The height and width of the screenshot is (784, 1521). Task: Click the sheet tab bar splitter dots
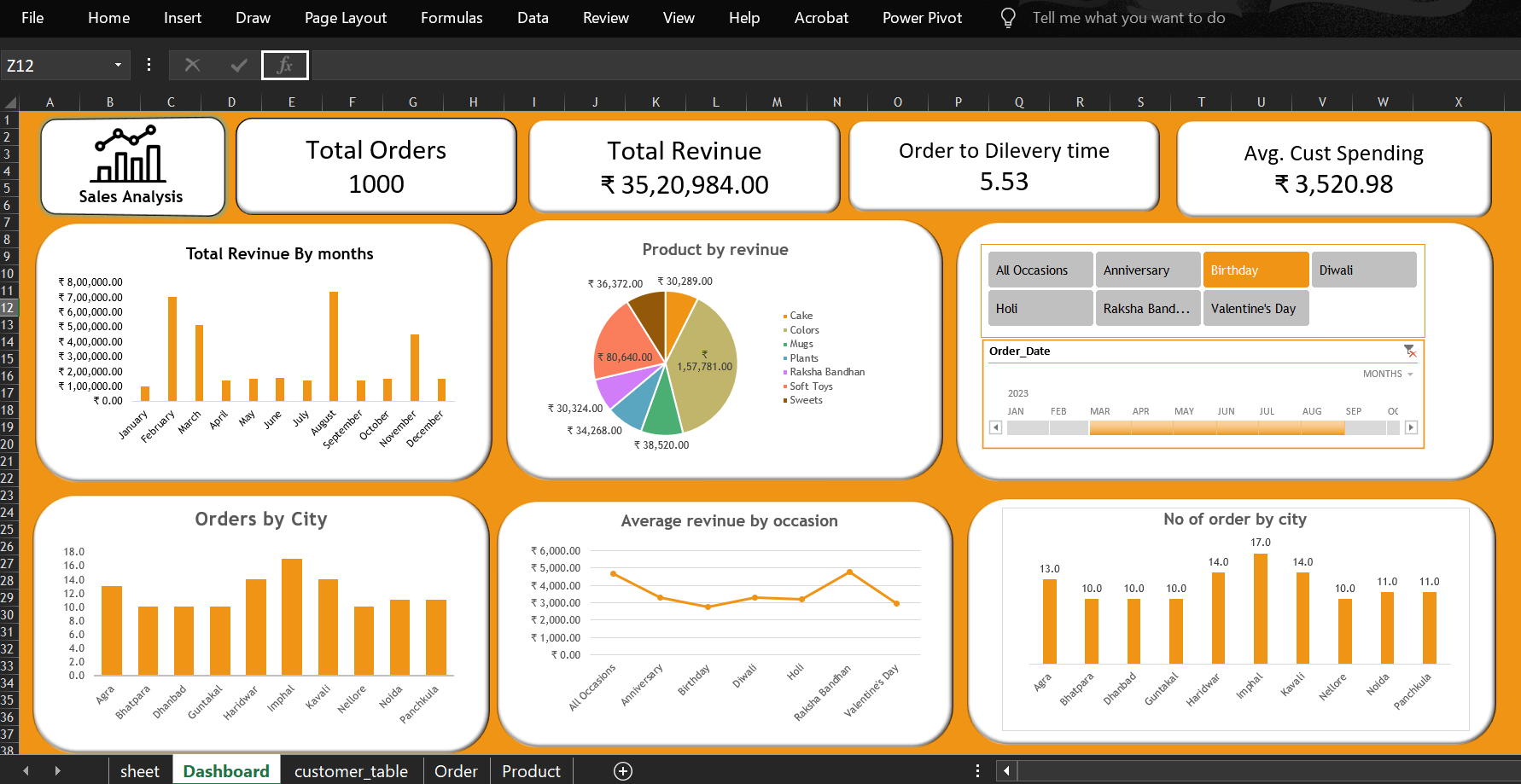977,771
